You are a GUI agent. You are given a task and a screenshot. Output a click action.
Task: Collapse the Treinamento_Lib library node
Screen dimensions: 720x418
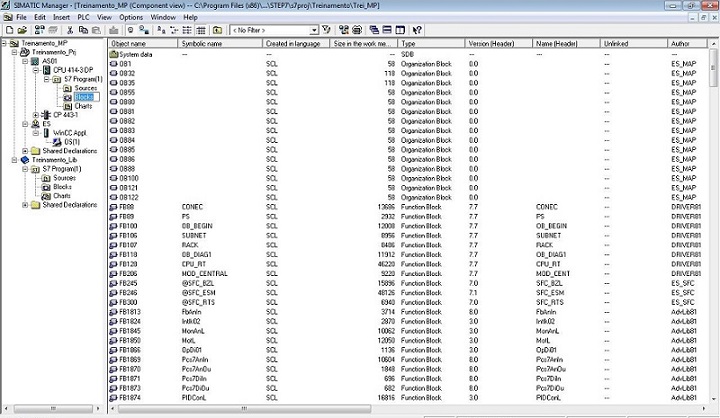pos(15,160)
